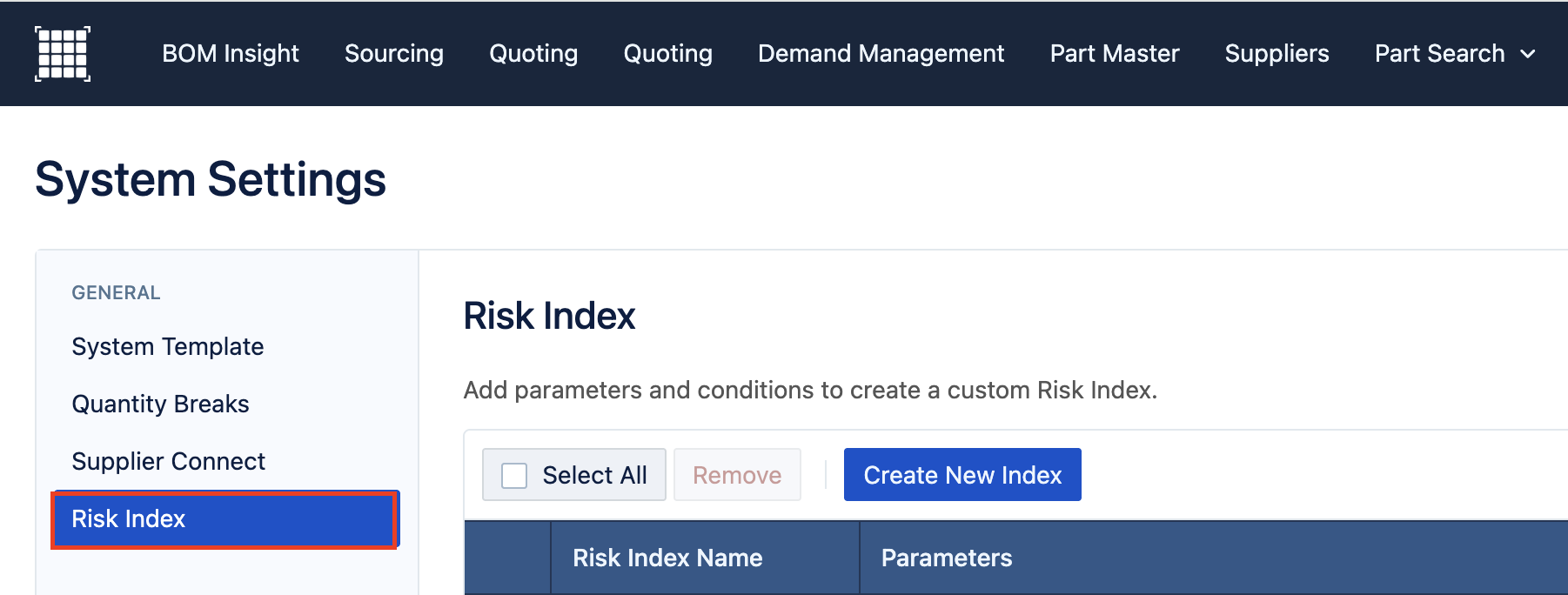Click the grid logo icon
This screenshot has height=595, width=1568.
click(x=63, y=54)
